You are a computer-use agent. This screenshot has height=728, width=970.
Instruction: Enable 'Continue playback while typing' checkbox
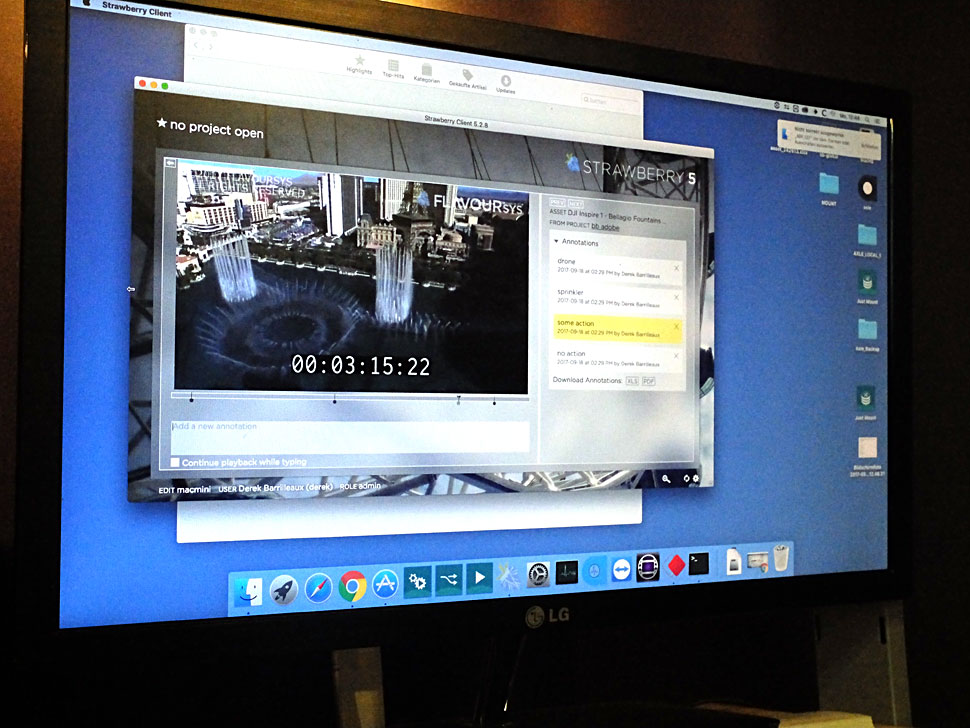coord(175,462)
